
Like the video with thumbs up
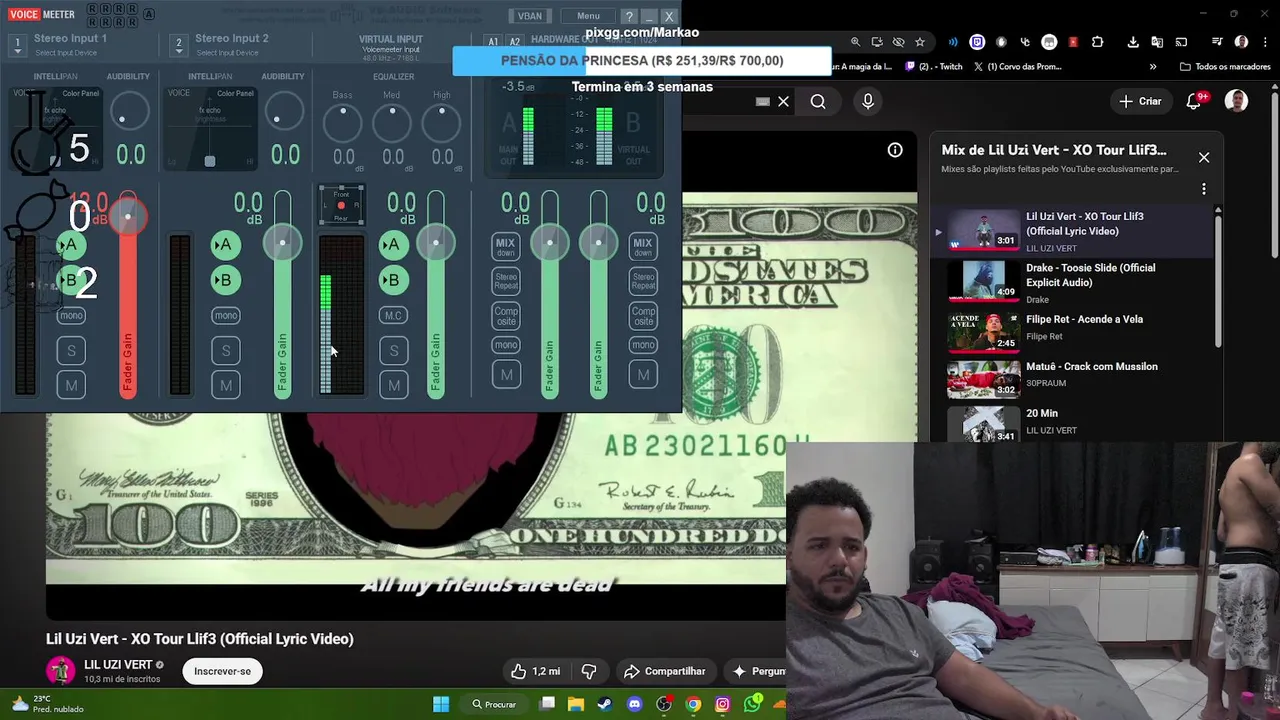(x=538, y=672)
